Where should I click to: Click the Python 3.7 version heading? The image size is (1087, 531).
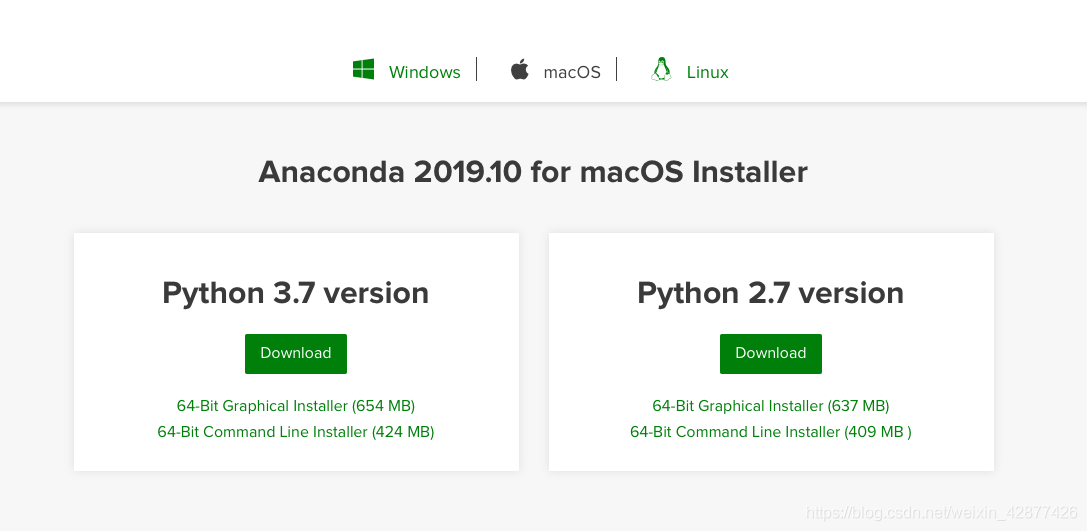click(296, 293)
